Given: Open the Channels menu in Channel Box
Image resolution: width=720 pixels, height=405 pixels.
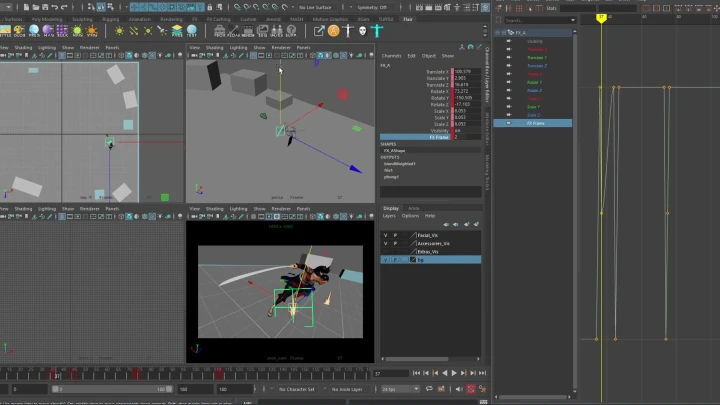Looking at the screenshot, I should click(391, 56).
